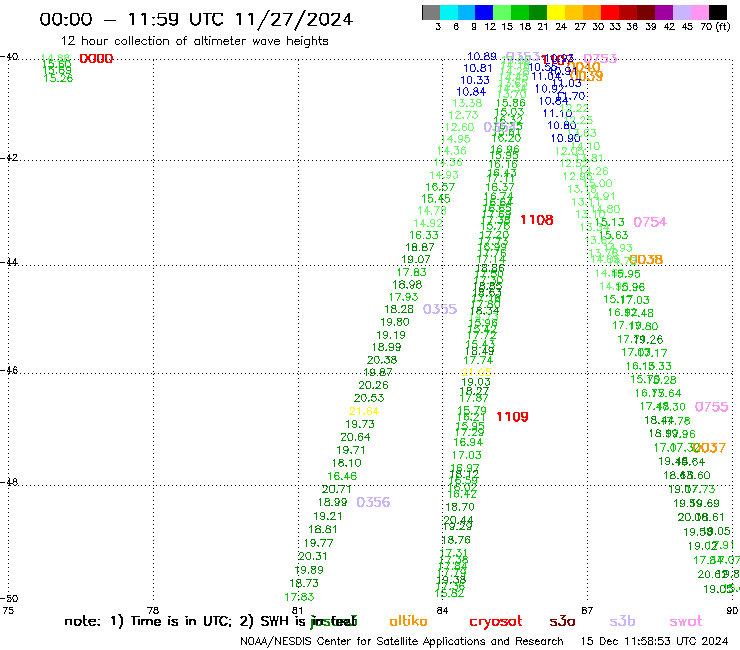Click the longitude axis label 78

click(x=152, y=610)
